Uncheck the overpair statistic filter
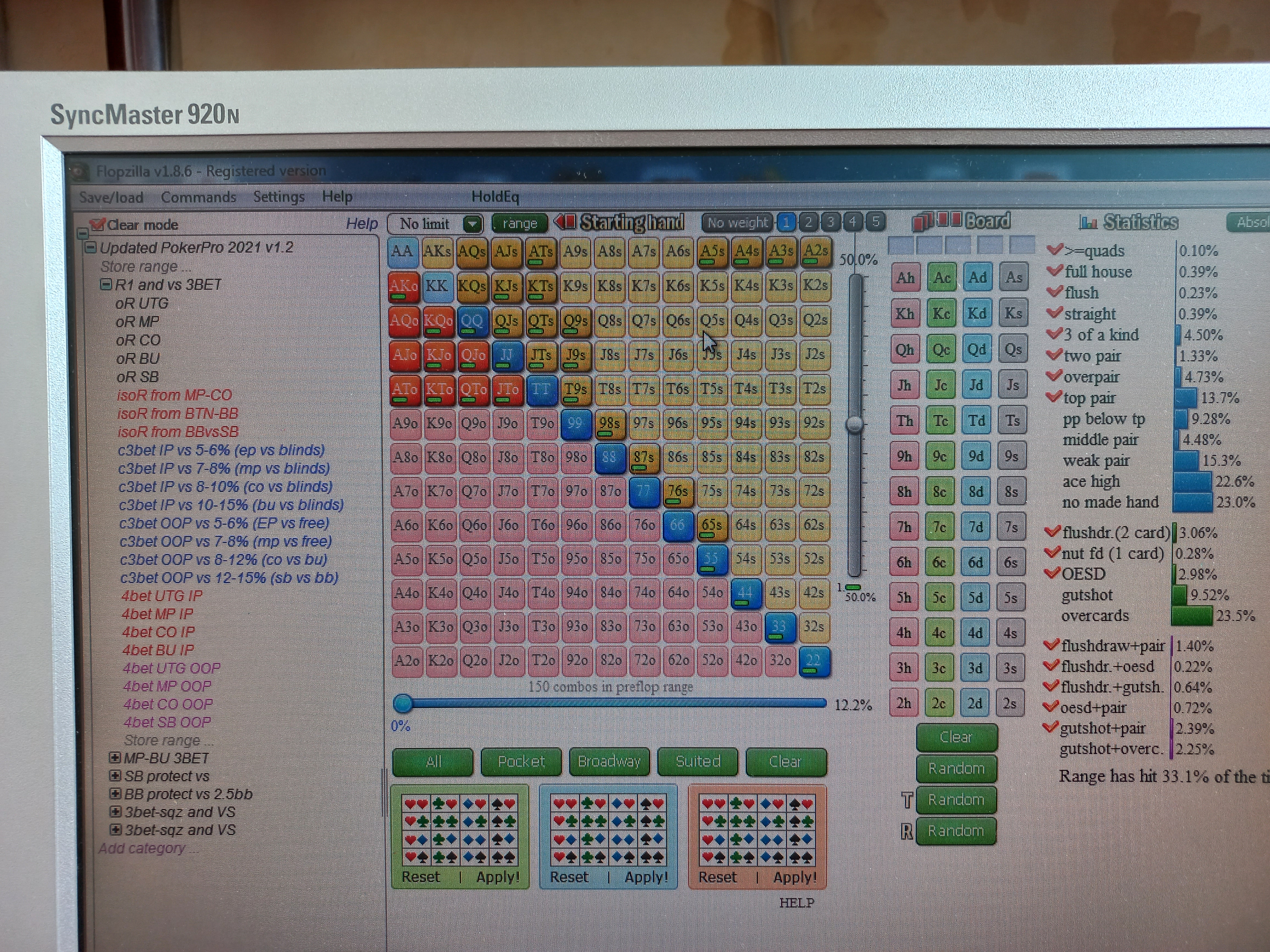This screenshot has height=952, width=1270. pyautogui.click(x=1054, y=376)
